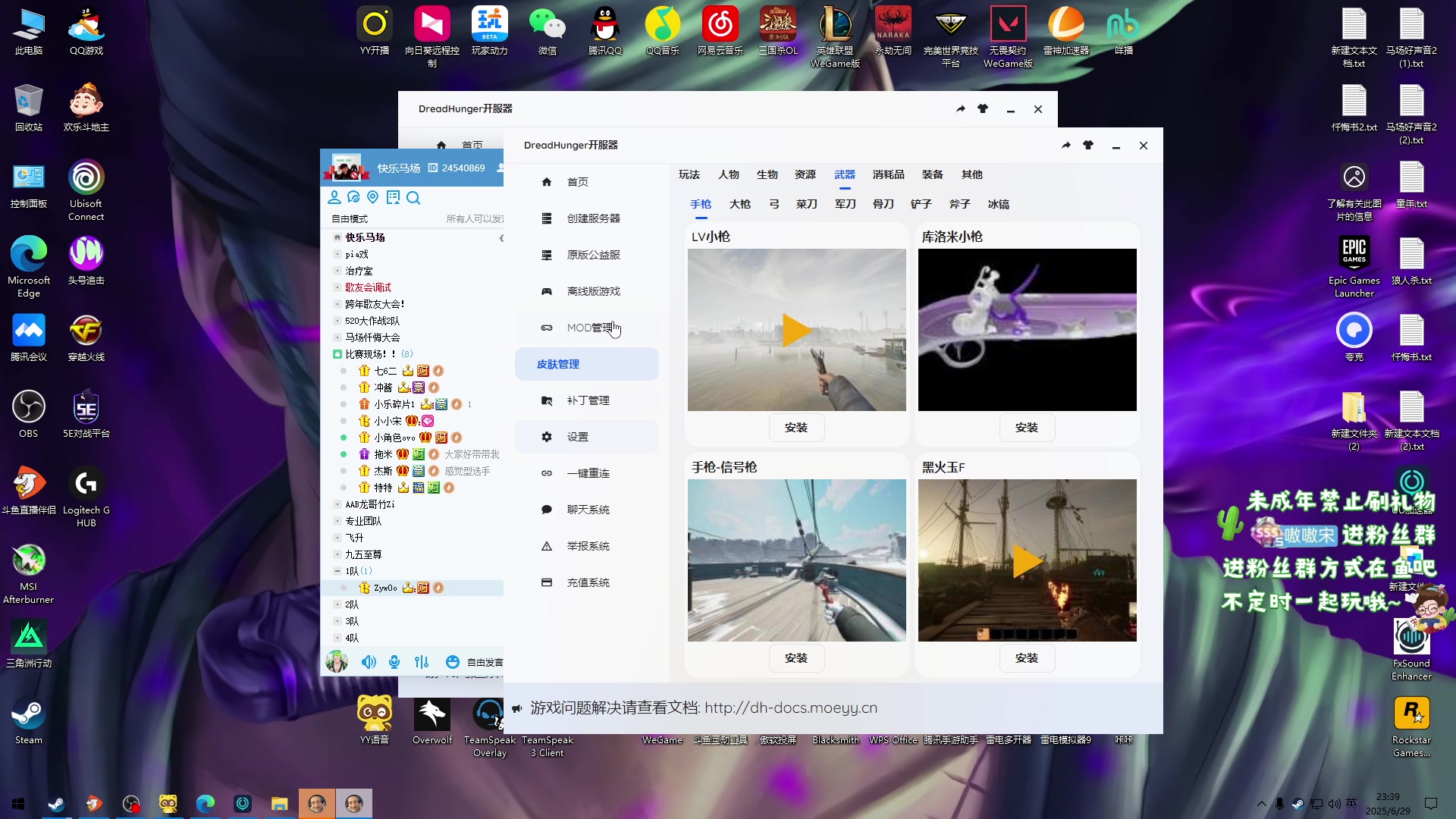This screenshot has width=1456, height=819.
Task: Open YY audio mixer sliders icon
Action: coord(422,662)
